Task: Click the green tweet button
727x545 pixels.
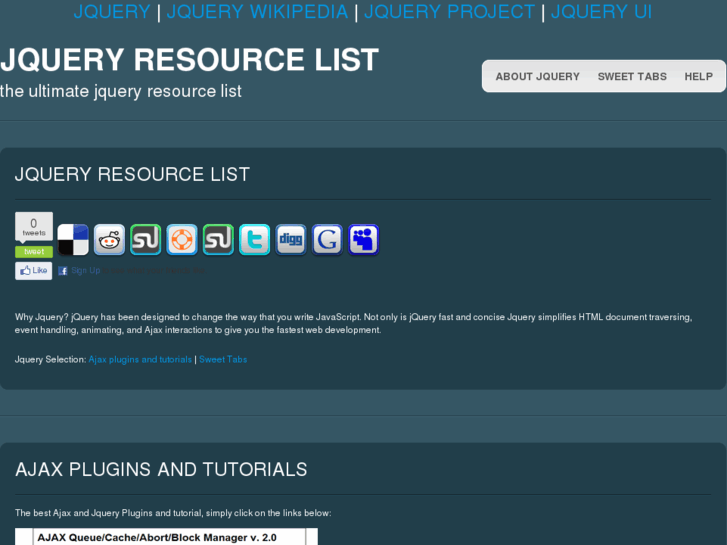Action: pos(34,251)
